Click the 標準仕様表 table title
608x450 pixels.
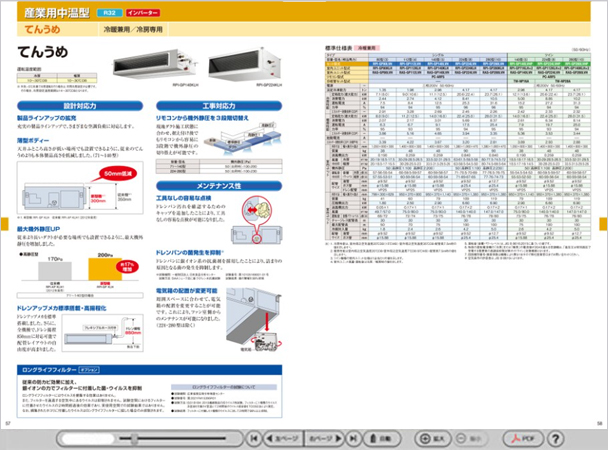click(339, 48)
